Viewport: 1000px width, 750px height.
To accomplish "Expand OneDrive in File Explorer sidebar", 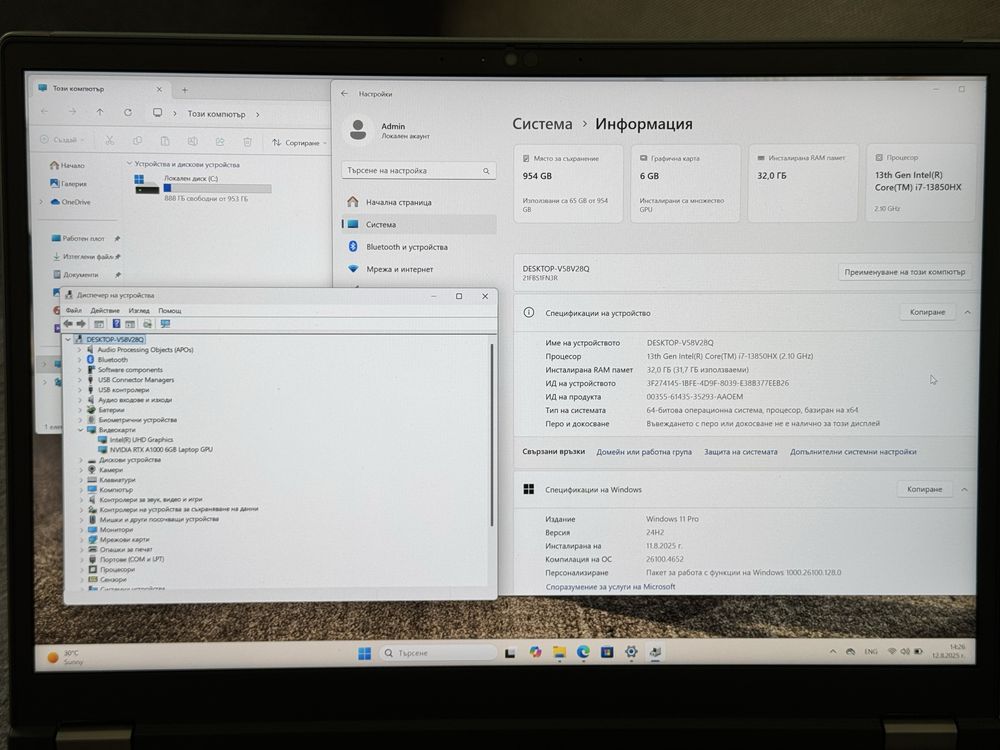I will point(42,202).
